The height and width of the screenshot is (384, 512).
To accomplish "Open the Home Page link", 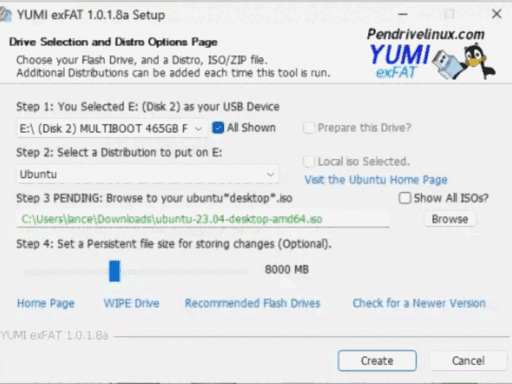I will point(46,303).
